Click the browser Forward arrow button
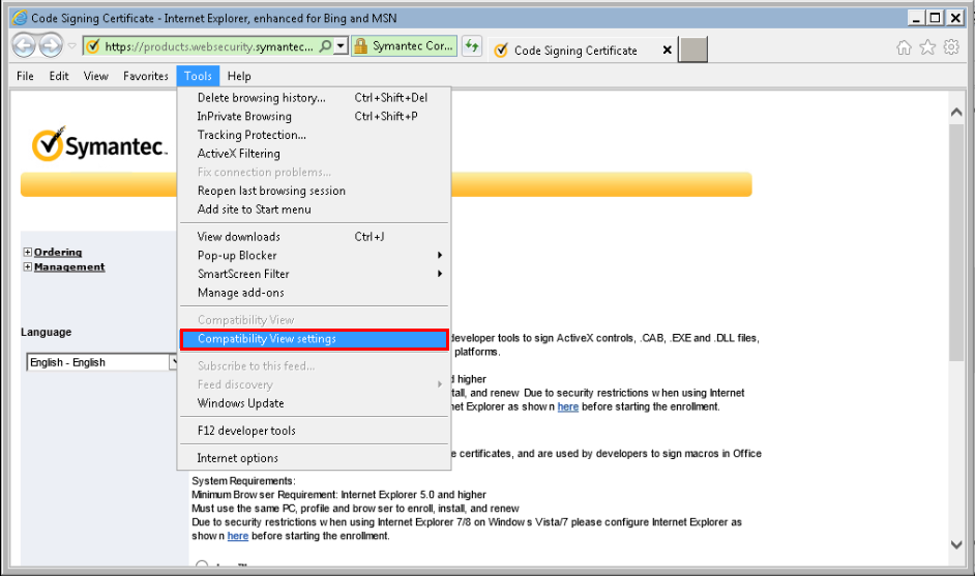Screen dimensions: 975x576 [x=50, y=46]
